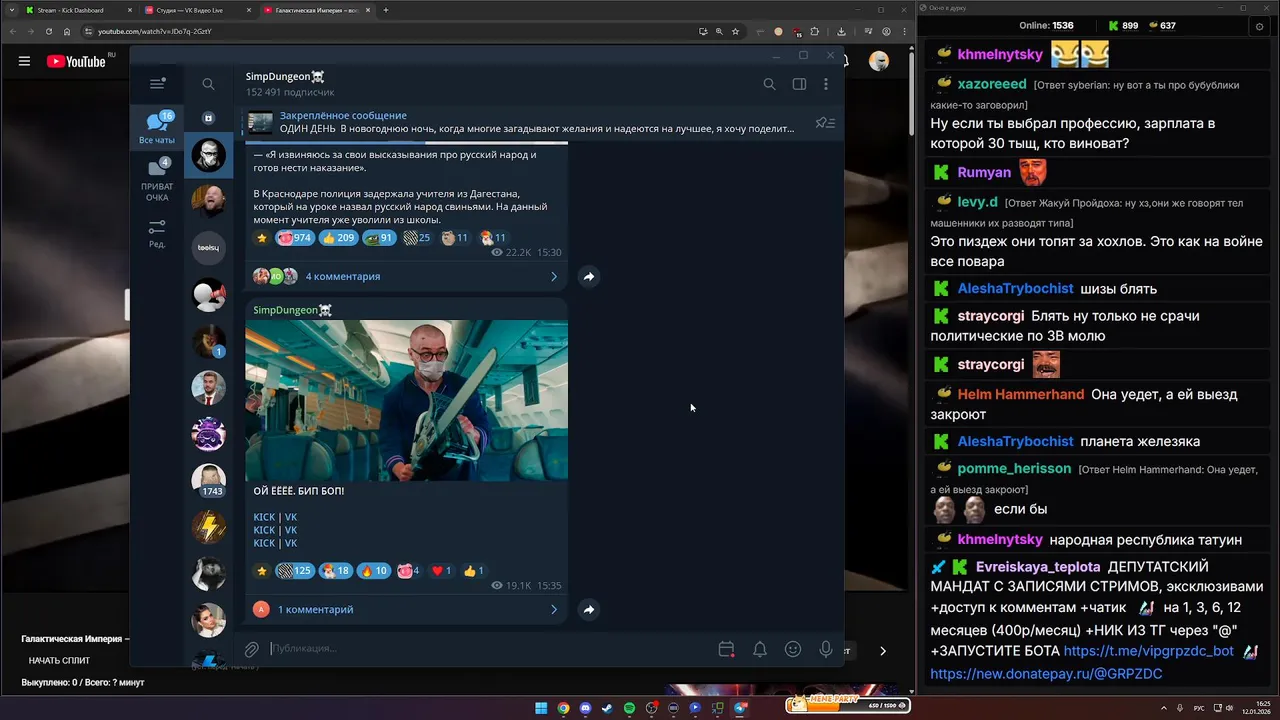Record a voice message with the microphone
This screenshot has width=1280, height=720.
point(826,649)
